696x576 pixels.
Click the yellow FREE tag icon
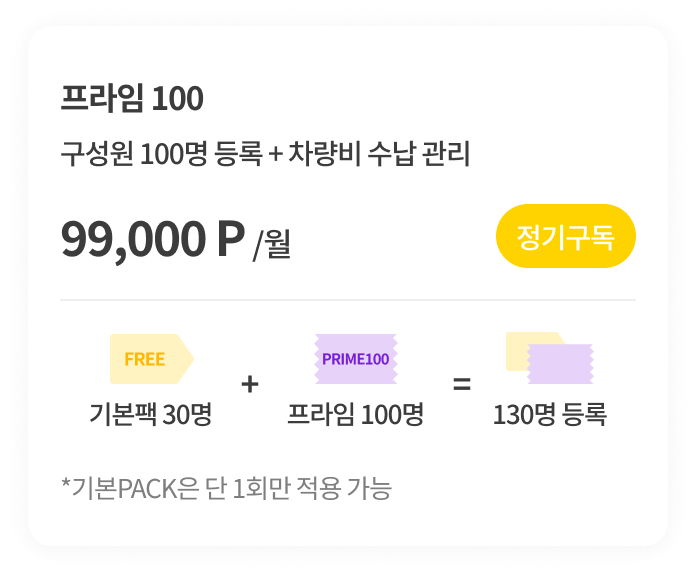(152, 359)
